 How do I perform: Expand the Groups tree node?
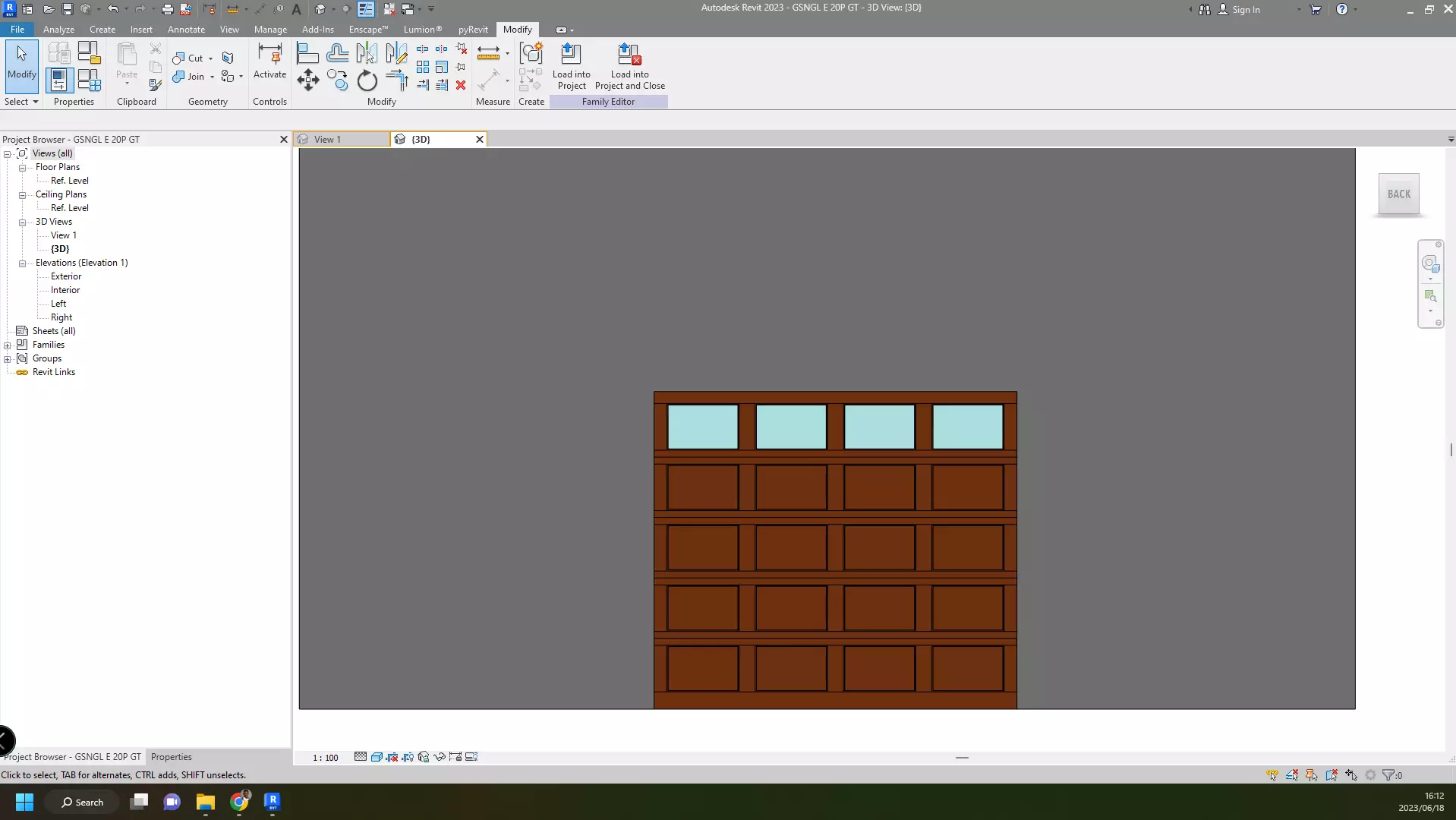8,359
